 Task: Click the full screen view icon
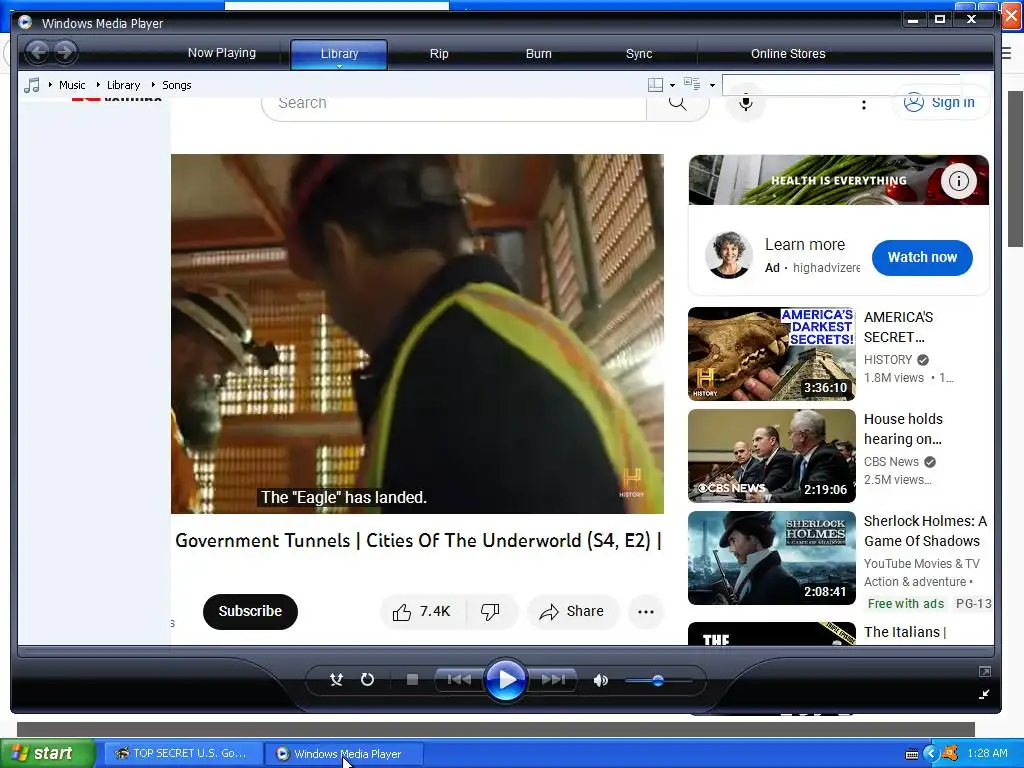[985, 671]
